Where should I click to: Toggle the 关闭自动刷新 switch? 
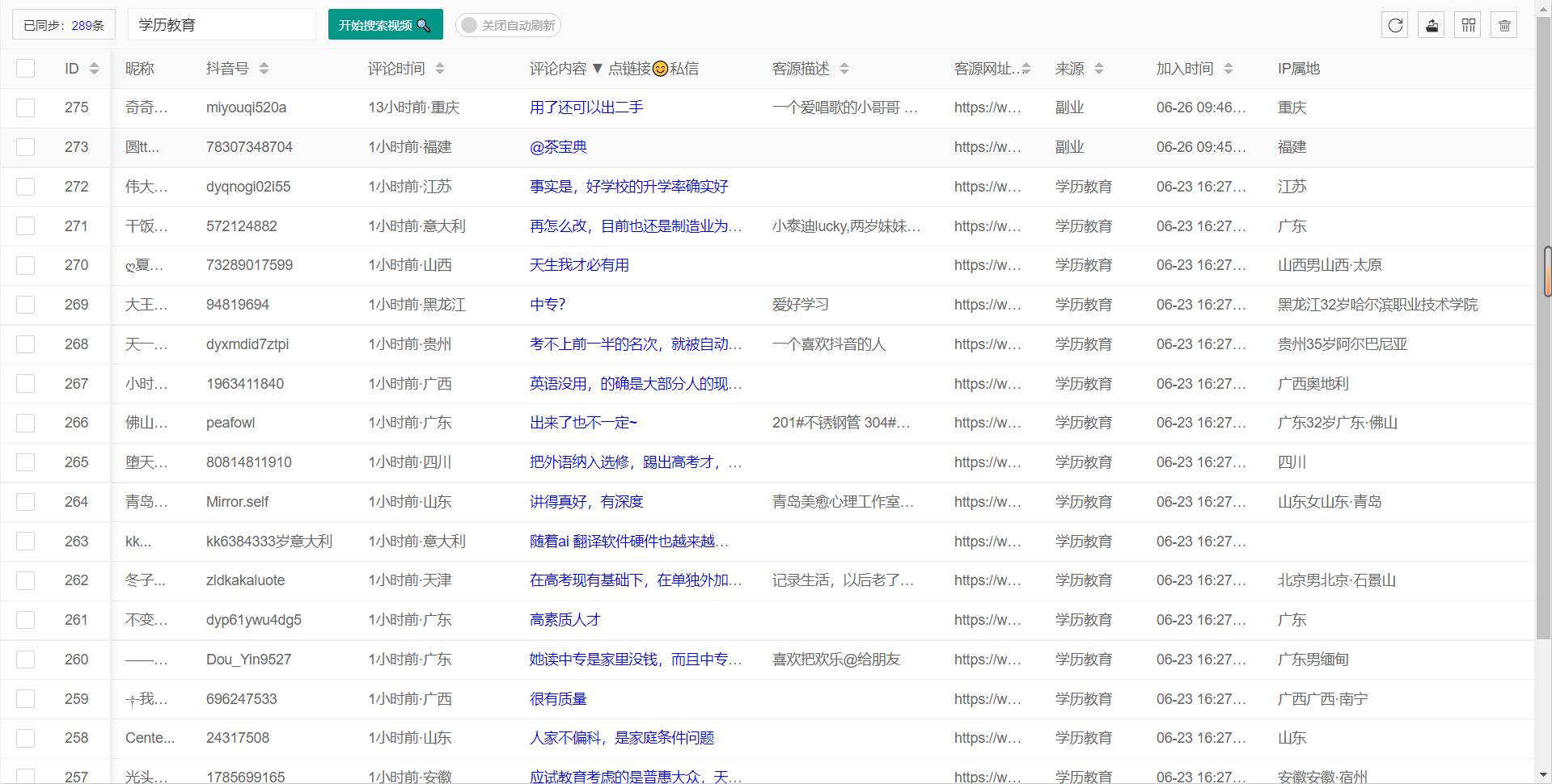click(469, 24)
